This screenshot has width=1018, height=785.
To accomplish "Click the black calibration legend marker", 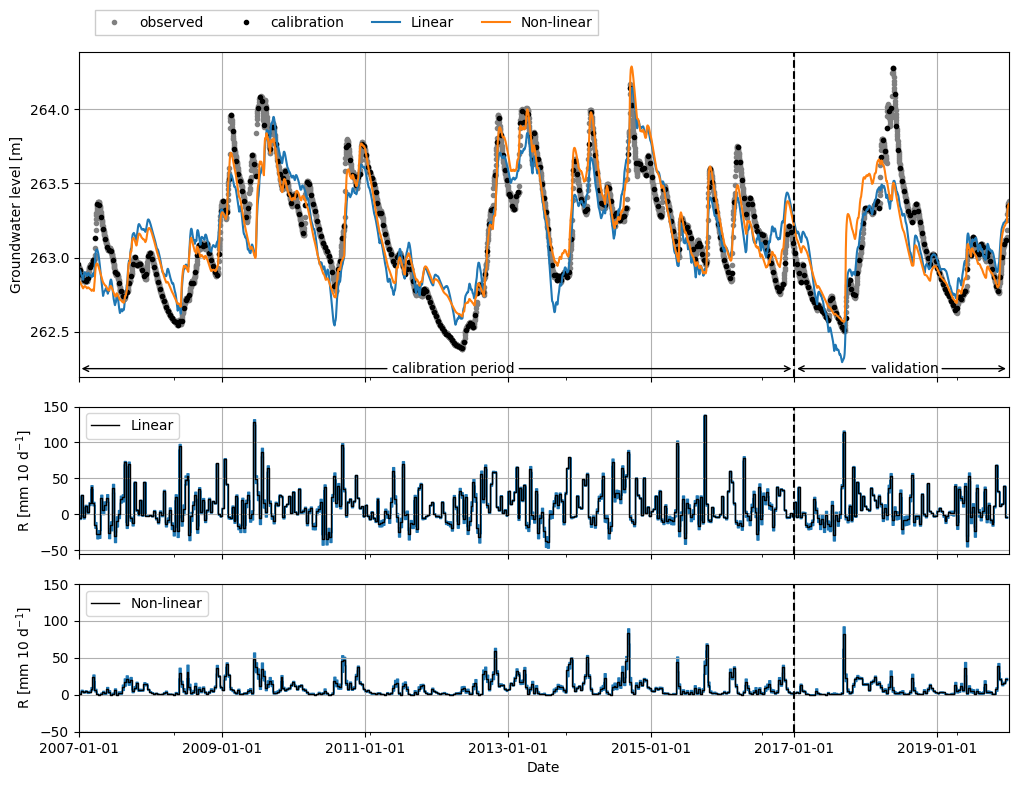I will pos(246,23).
